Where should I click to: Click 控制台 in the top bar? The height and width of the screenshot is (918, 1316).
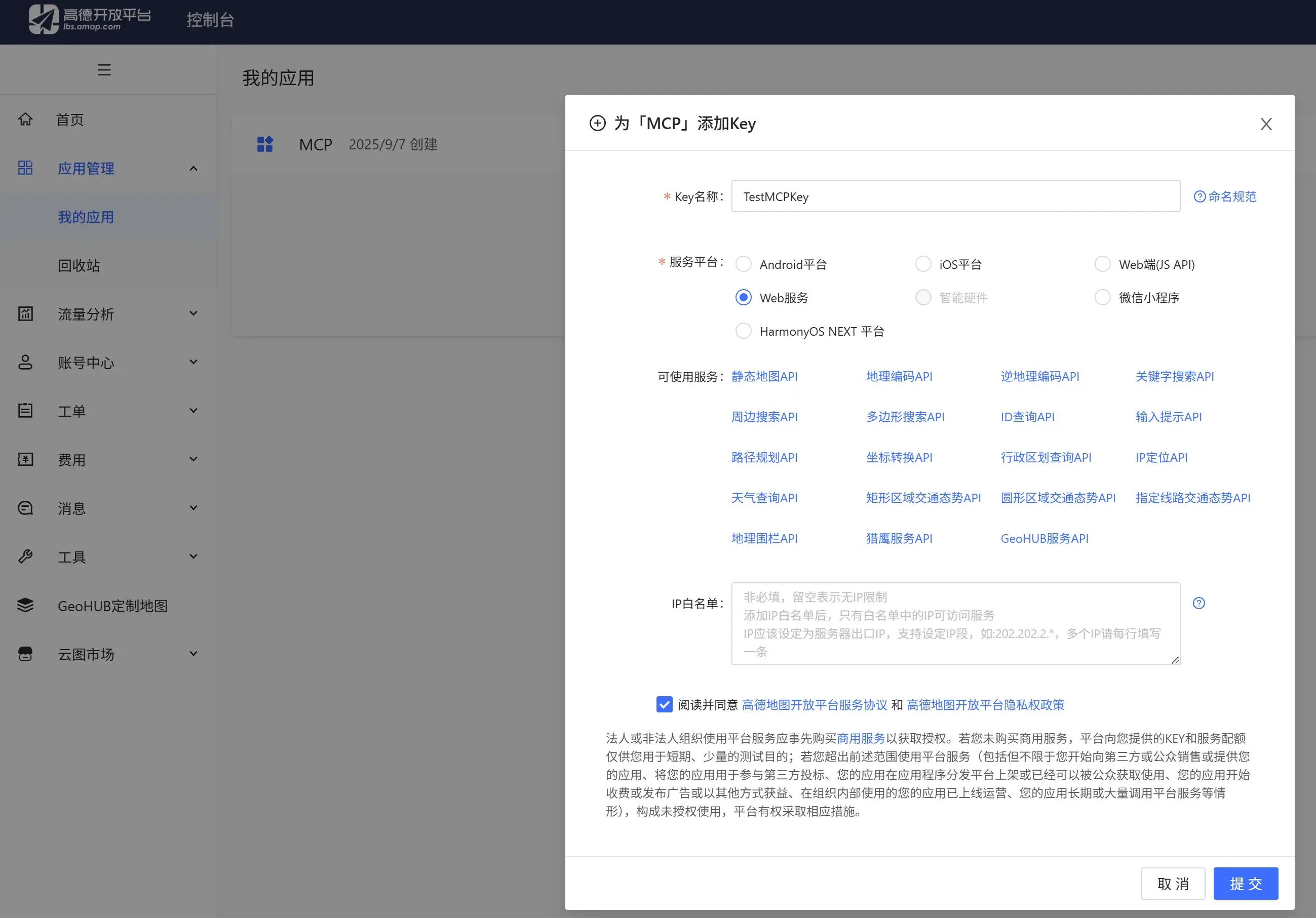click(x=210, y=20)
